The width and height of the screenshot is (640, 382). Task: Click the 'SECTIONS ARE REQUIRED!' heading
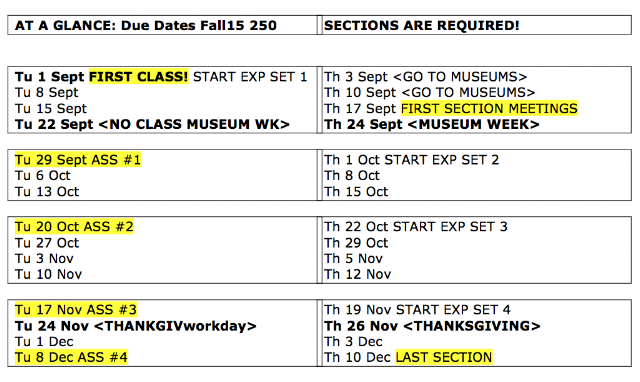(x=422, y=25)
